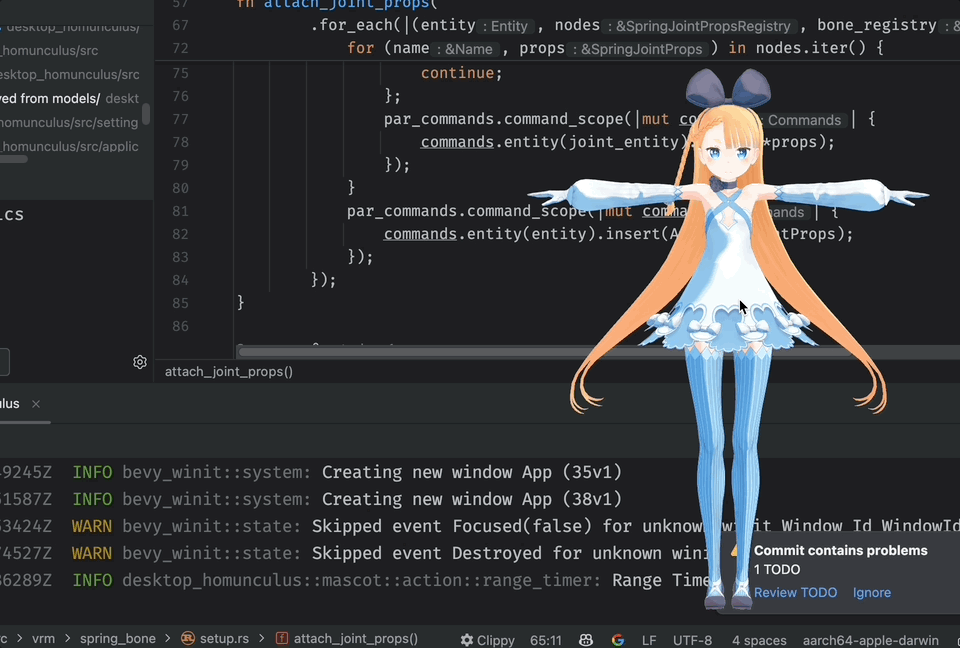Select attach_joint_props() in the bottom navigation bar

tap(356, 638)
